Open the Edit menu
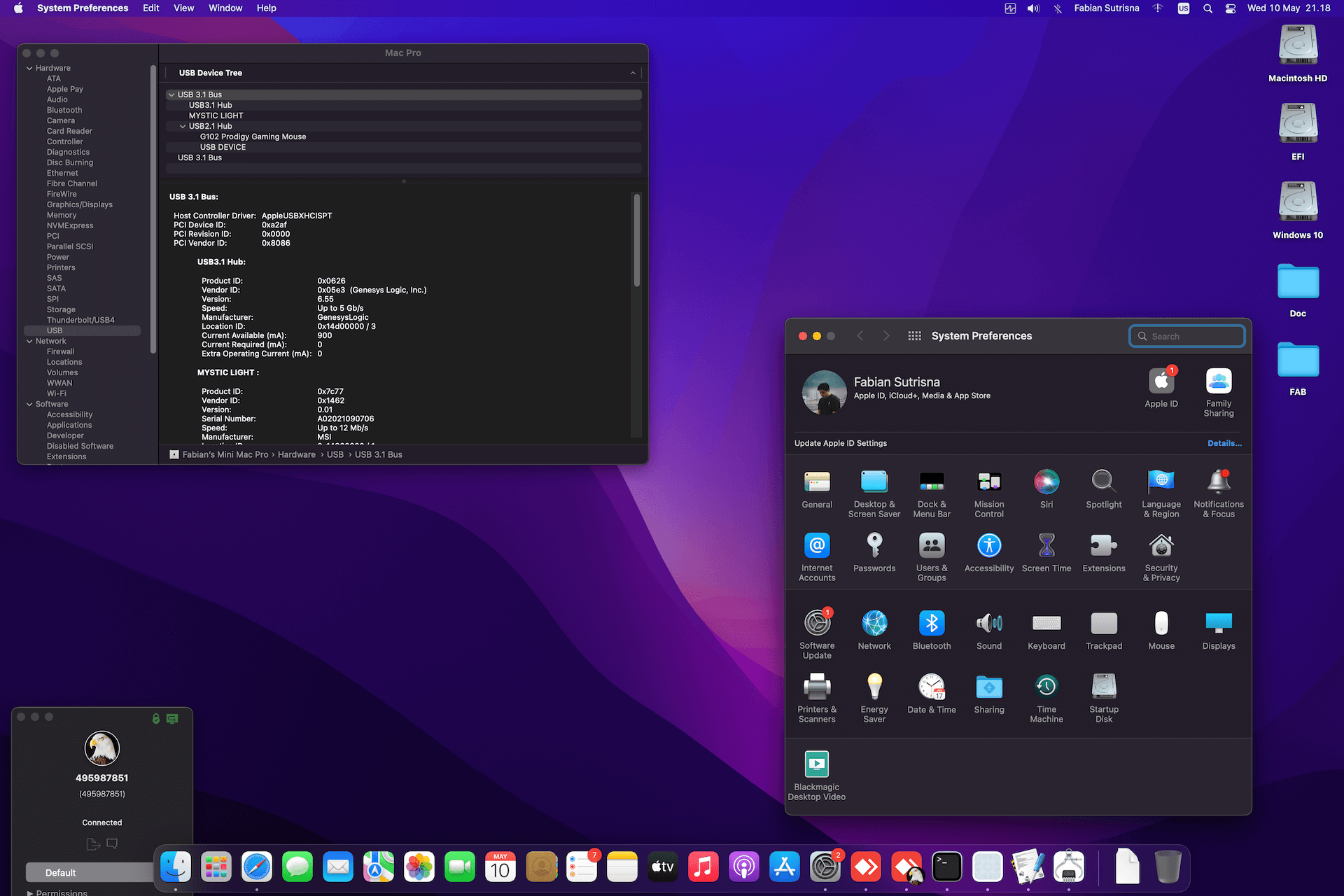 click(x=150, y=8)
